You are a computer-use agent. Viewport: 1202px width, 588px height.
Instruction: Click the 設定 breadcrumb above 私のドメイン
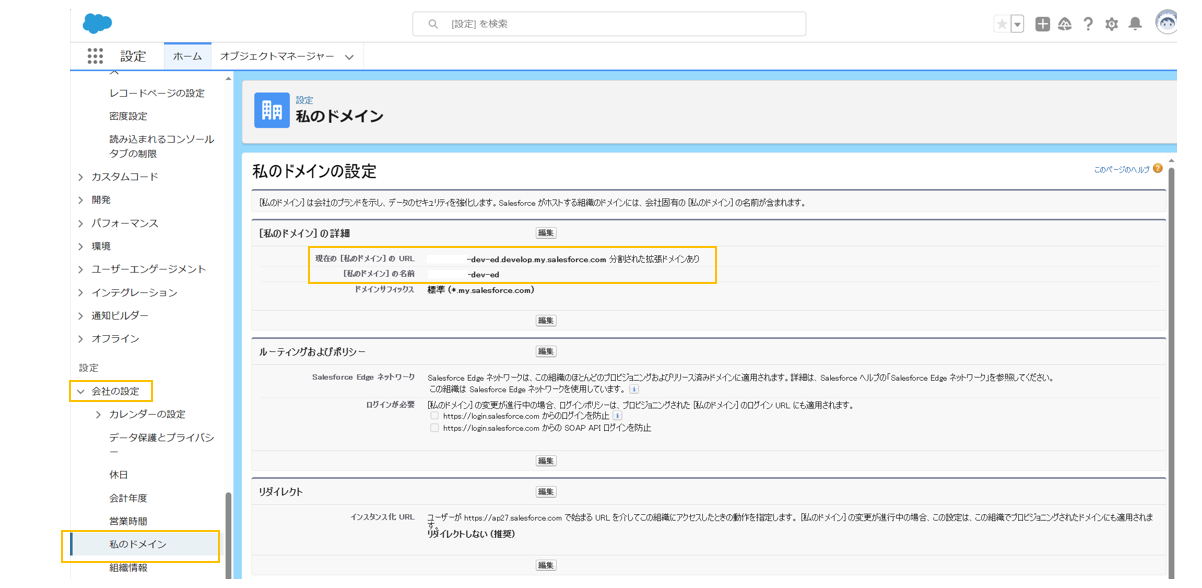tap(304, 100)
